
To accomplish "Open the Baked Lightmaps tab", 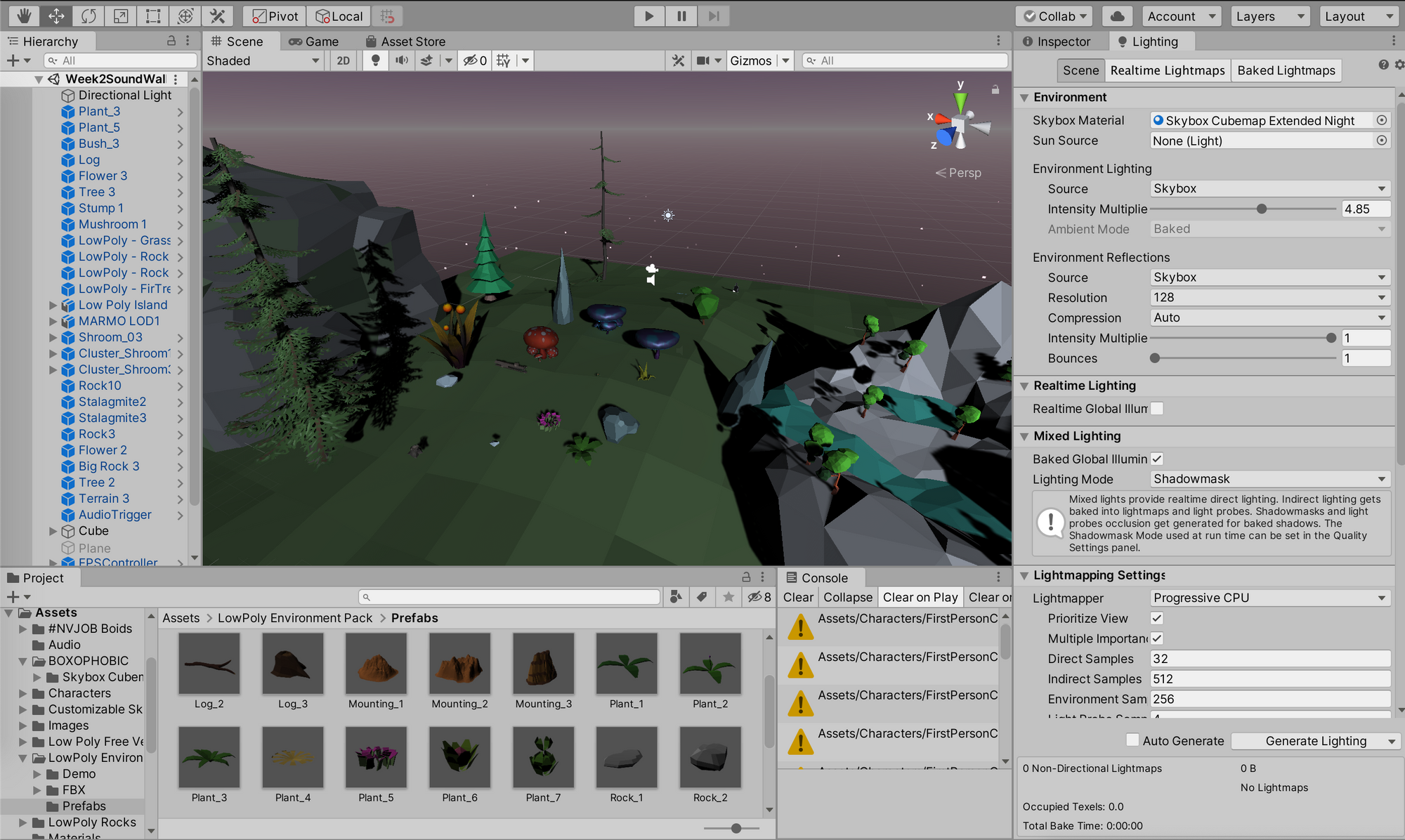I will 1286,70.
